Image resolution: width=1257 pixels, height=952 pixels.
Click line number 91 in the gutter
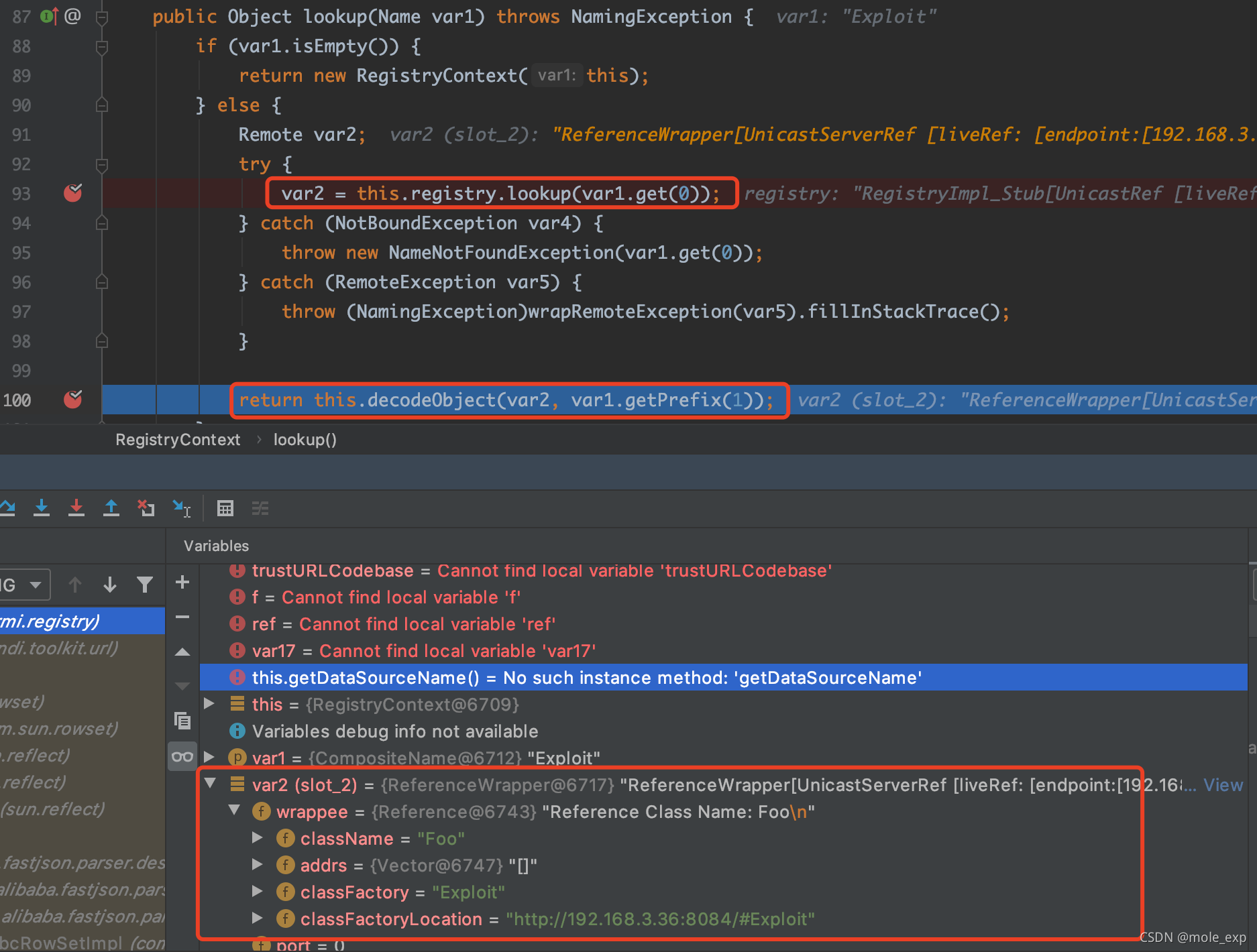click(x=21, y=135)
